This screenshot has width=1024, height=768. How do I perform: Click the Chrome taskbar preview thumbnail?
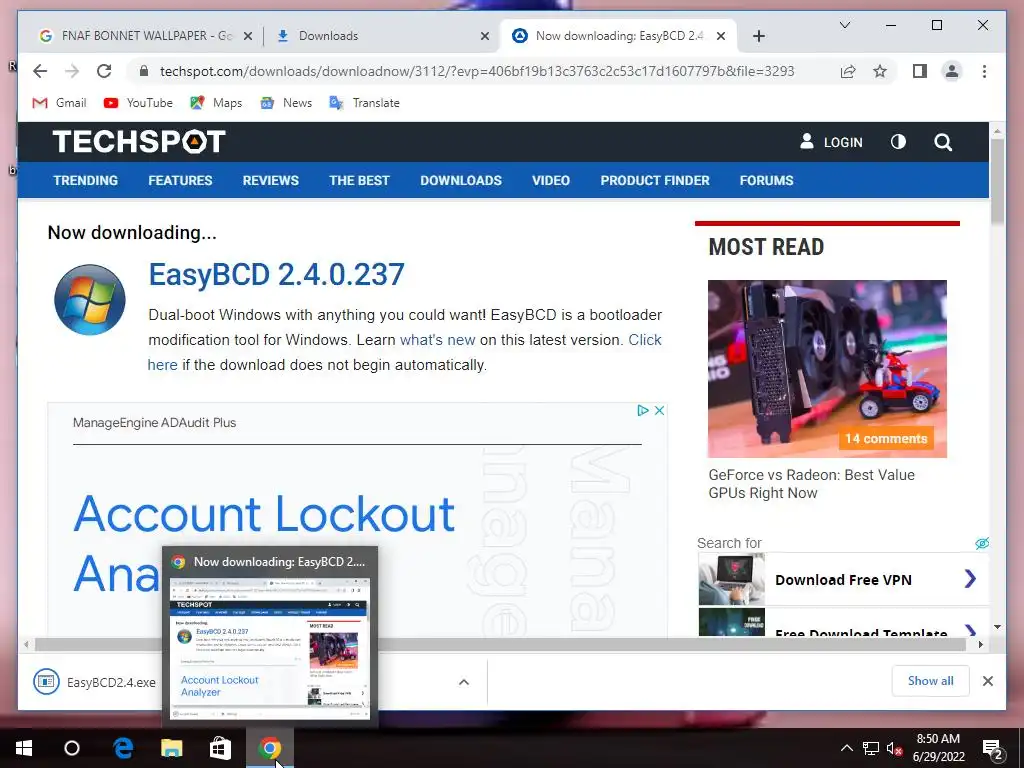coord(270,648)
